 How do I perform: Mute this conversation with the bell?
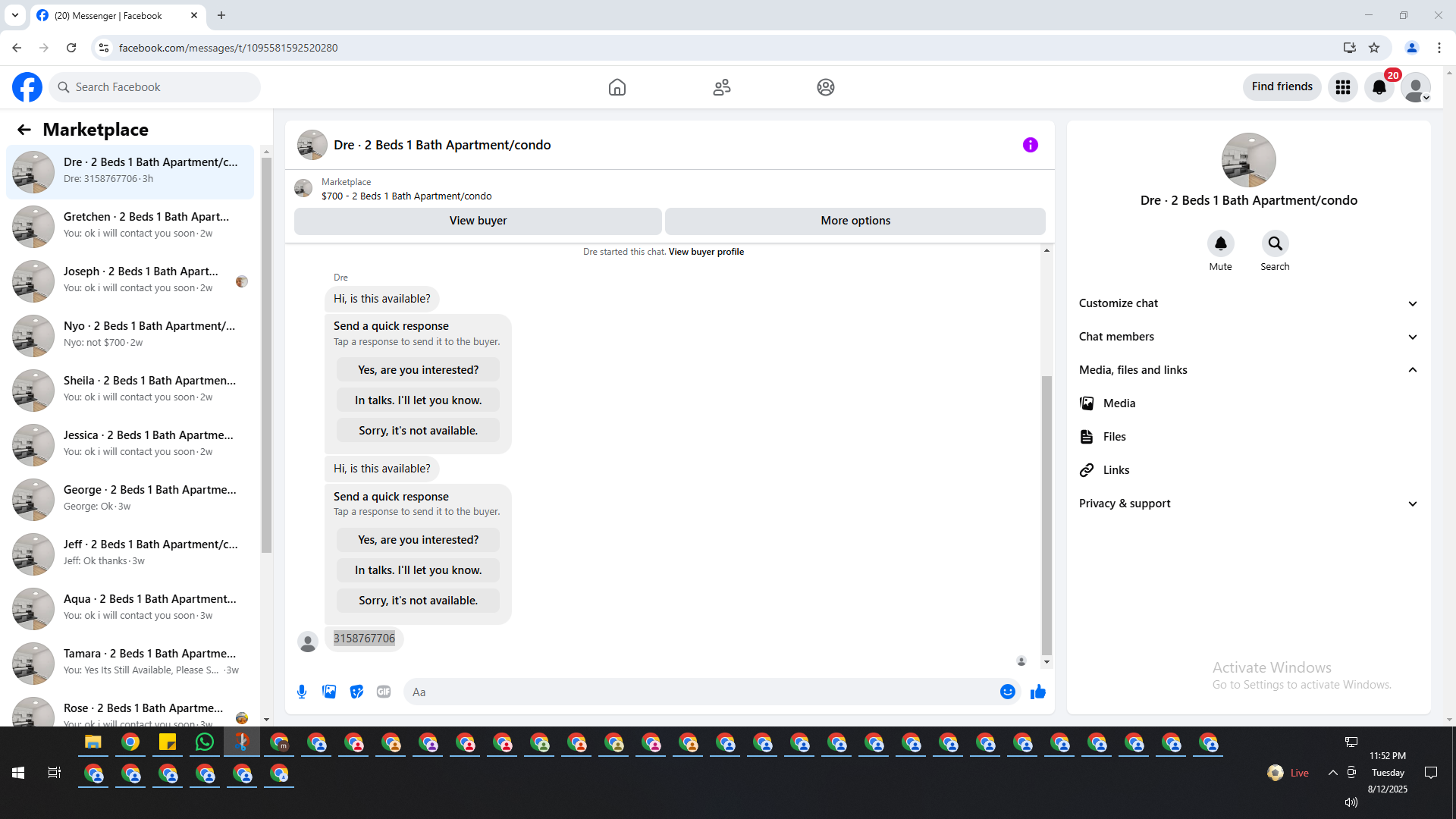point(1220,243)
